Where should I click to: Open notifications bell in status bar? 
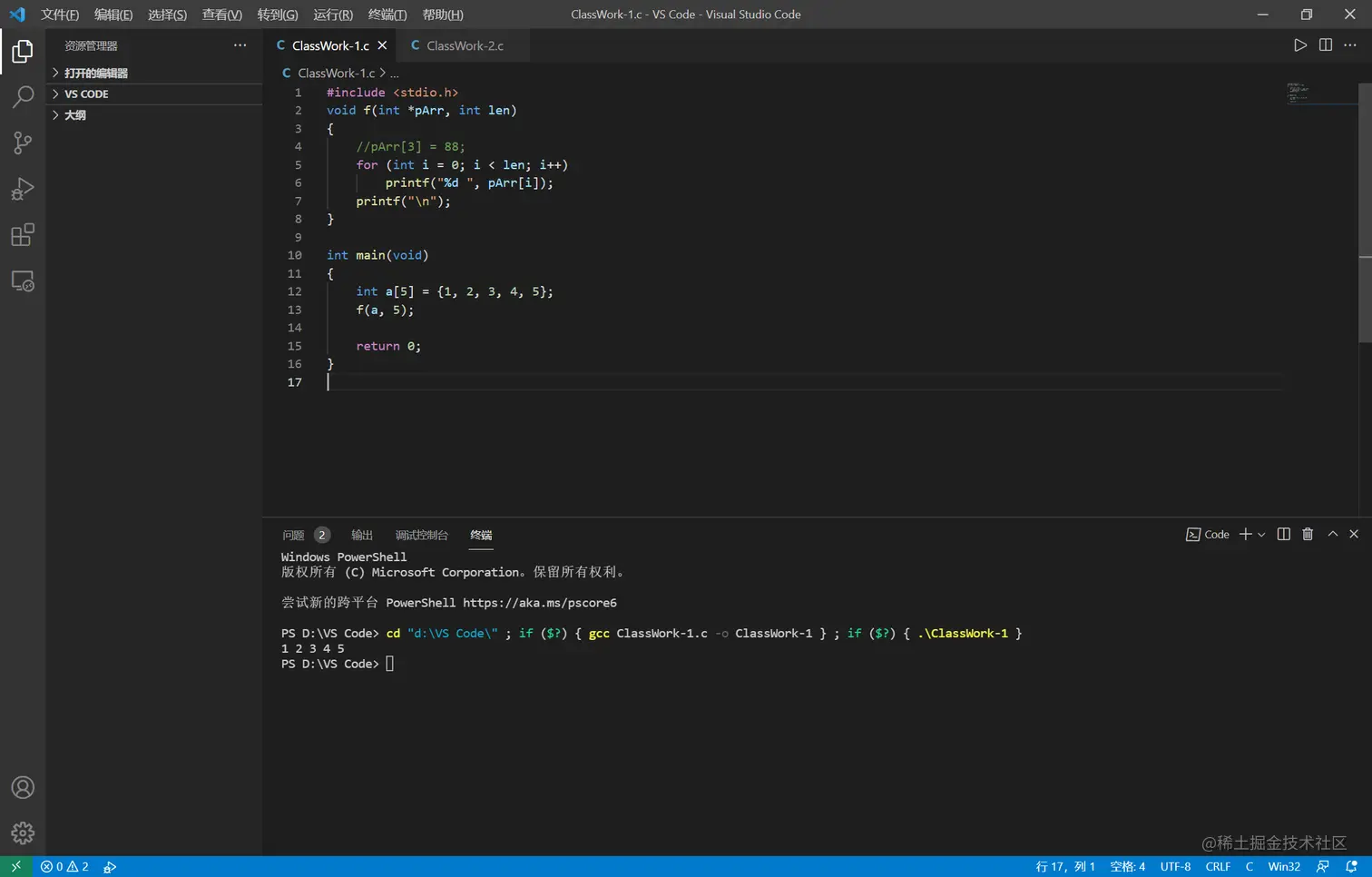[x=1351, y=866]
